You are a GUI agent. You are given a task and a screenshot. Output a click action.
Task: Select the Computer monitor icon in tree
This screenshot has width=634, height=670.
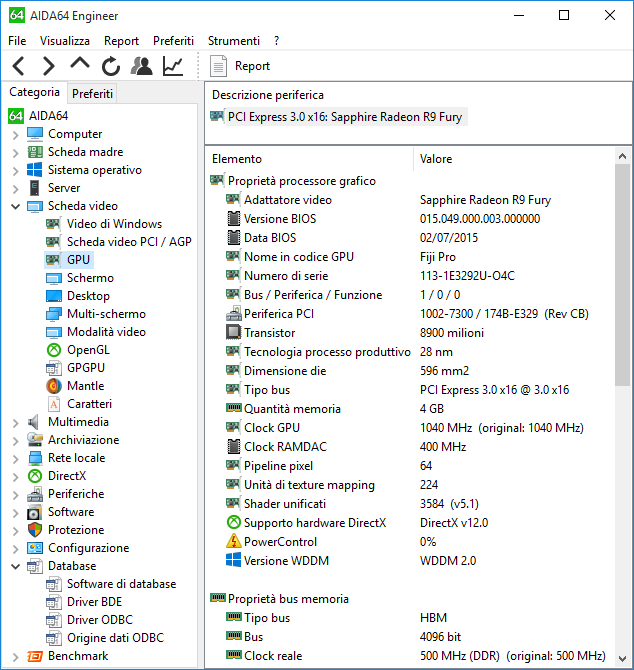tap(35, 134)
